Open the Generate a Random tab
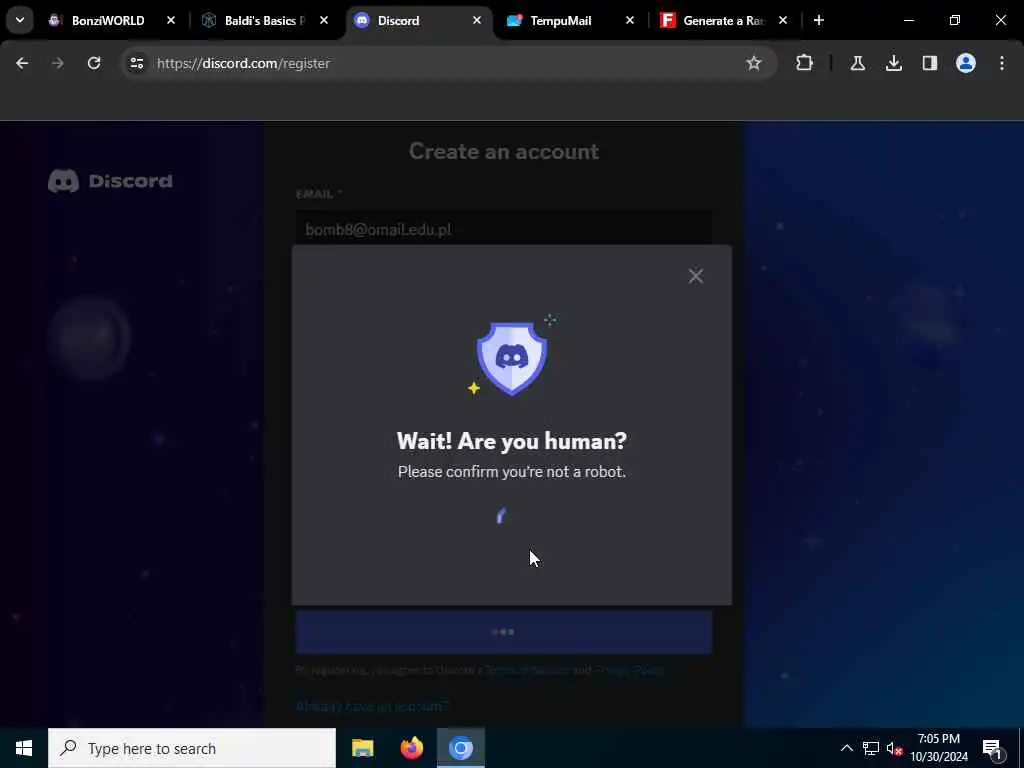The image size is (1024, 768). [723, 21]
